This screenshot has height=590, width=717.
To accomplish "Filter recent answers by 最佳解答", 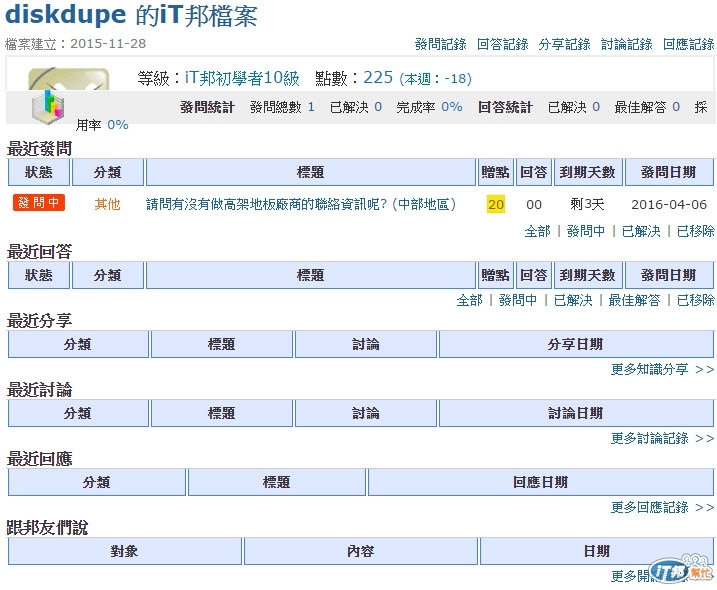I will [x=634, y=300].
